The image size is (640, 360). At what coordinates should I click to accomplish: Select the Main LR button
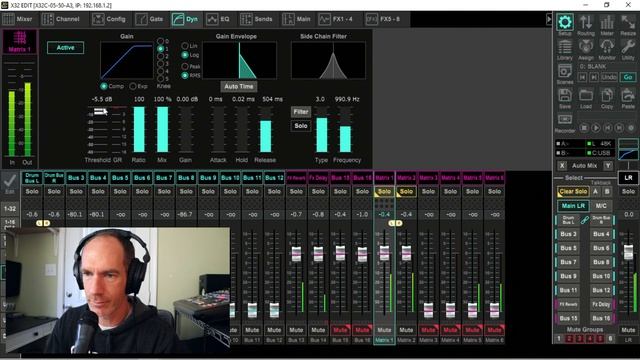(x=573, y=206)
